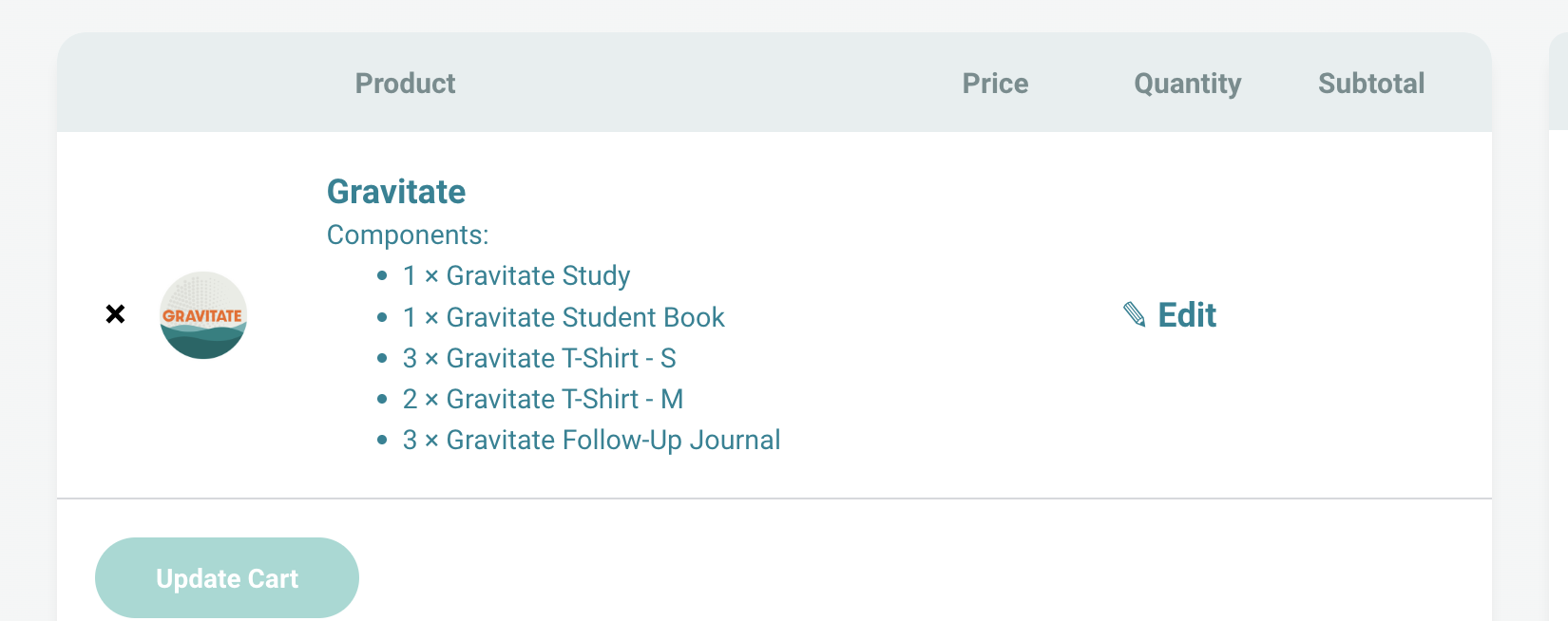
Task: Click the Price column header
Action: (995, 84)
